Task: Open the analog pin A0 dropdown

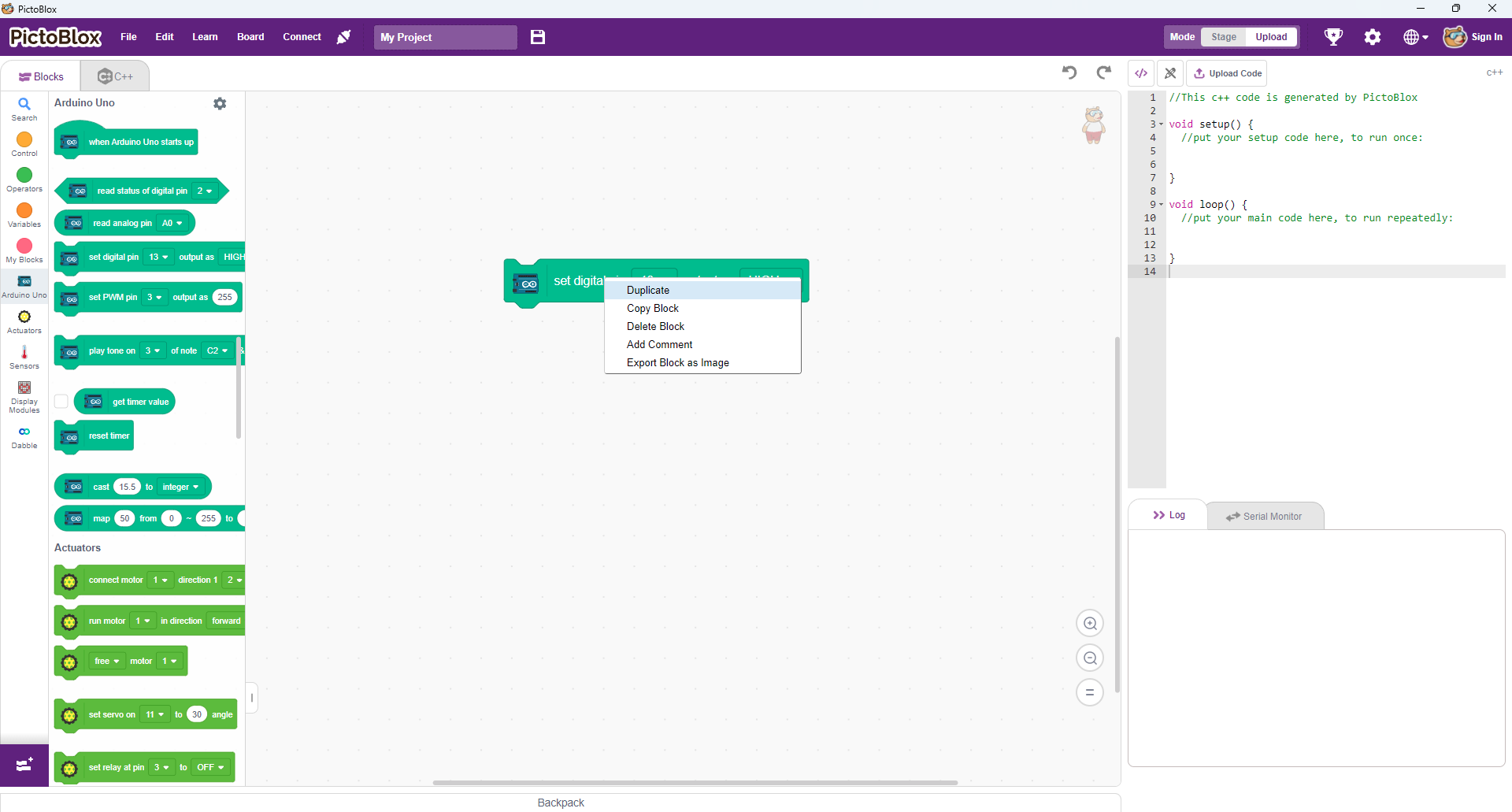Action: (x=174, y=223)
